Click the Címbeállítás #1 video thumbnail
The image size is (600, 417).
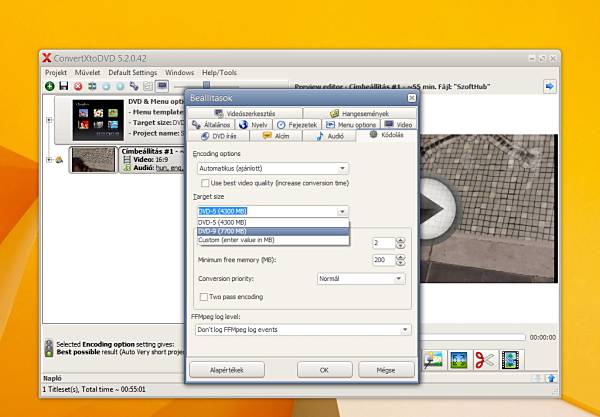click(93, 160)
